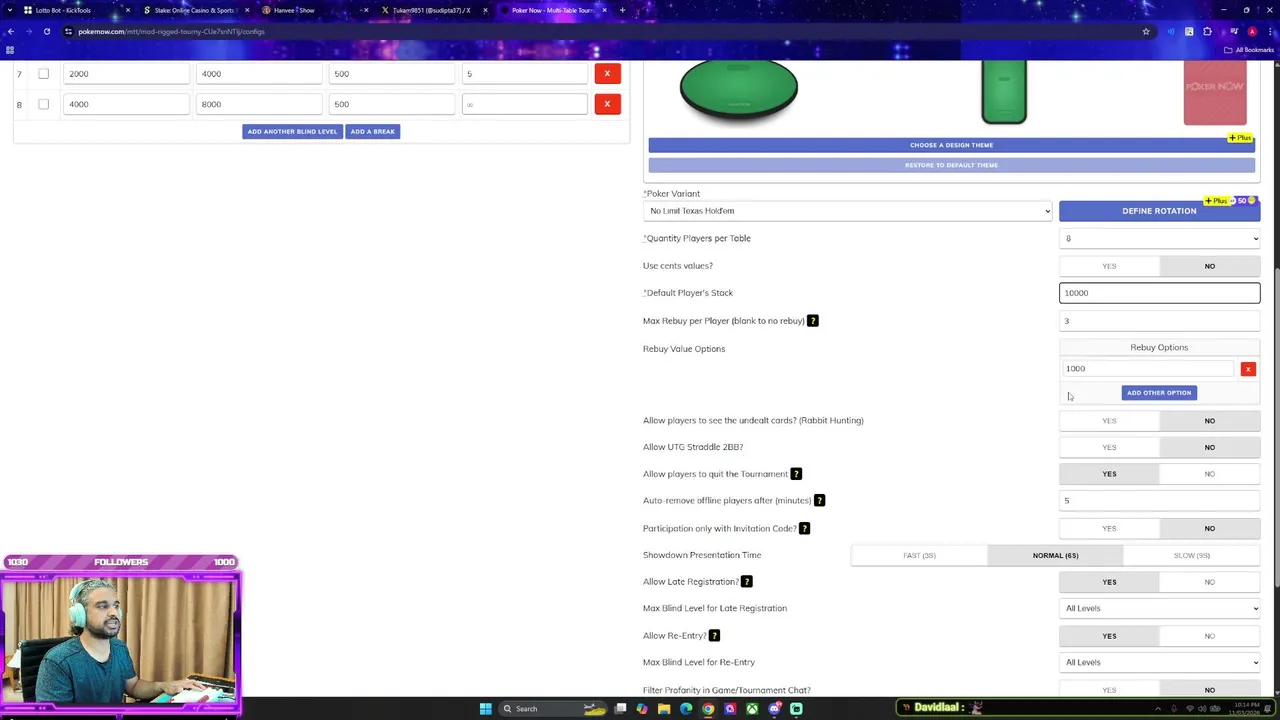Screen dimensions: 1280x720
Task: Click CHOOSE A DESIGN THEME button
Action: (x=951, y=145)
